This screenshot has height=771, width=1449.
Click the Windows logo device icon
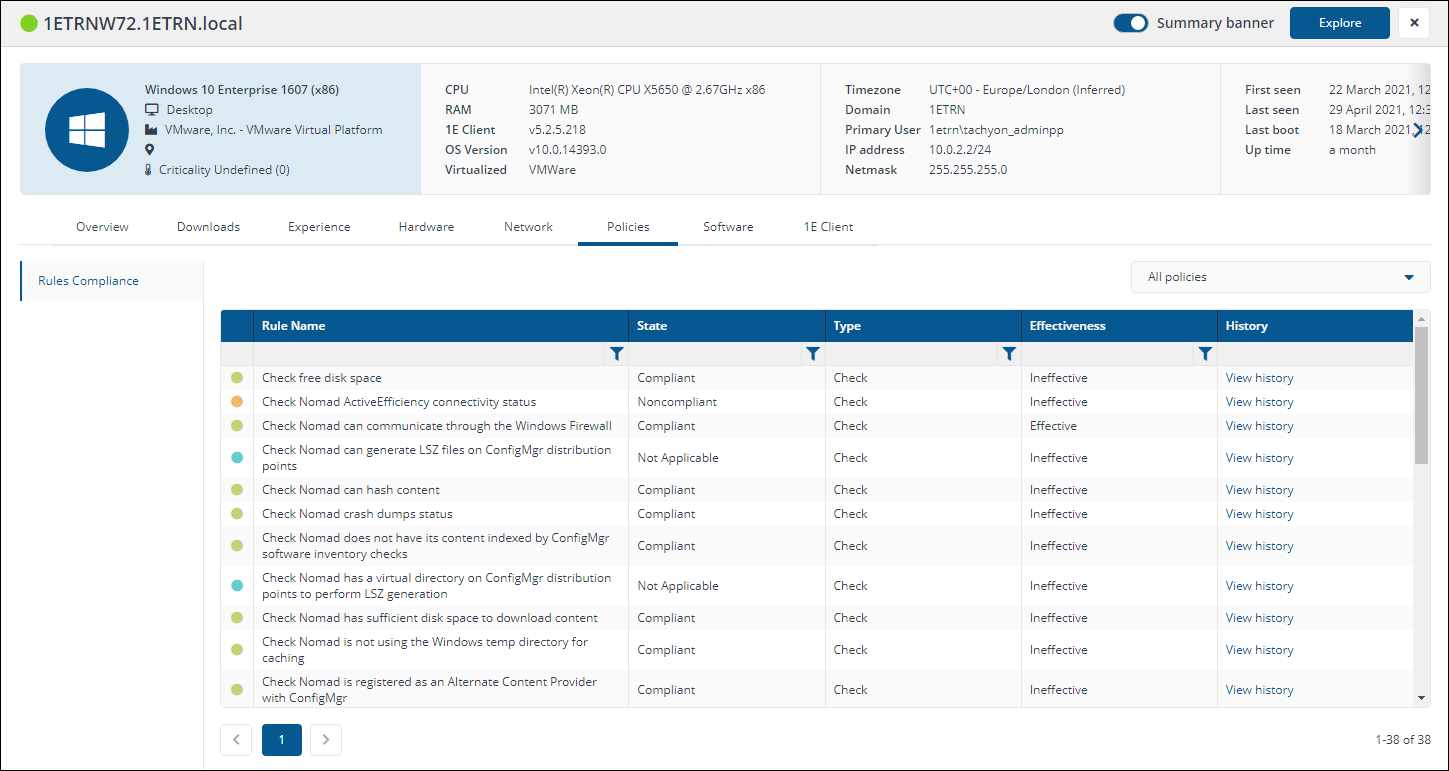[86, 130]
